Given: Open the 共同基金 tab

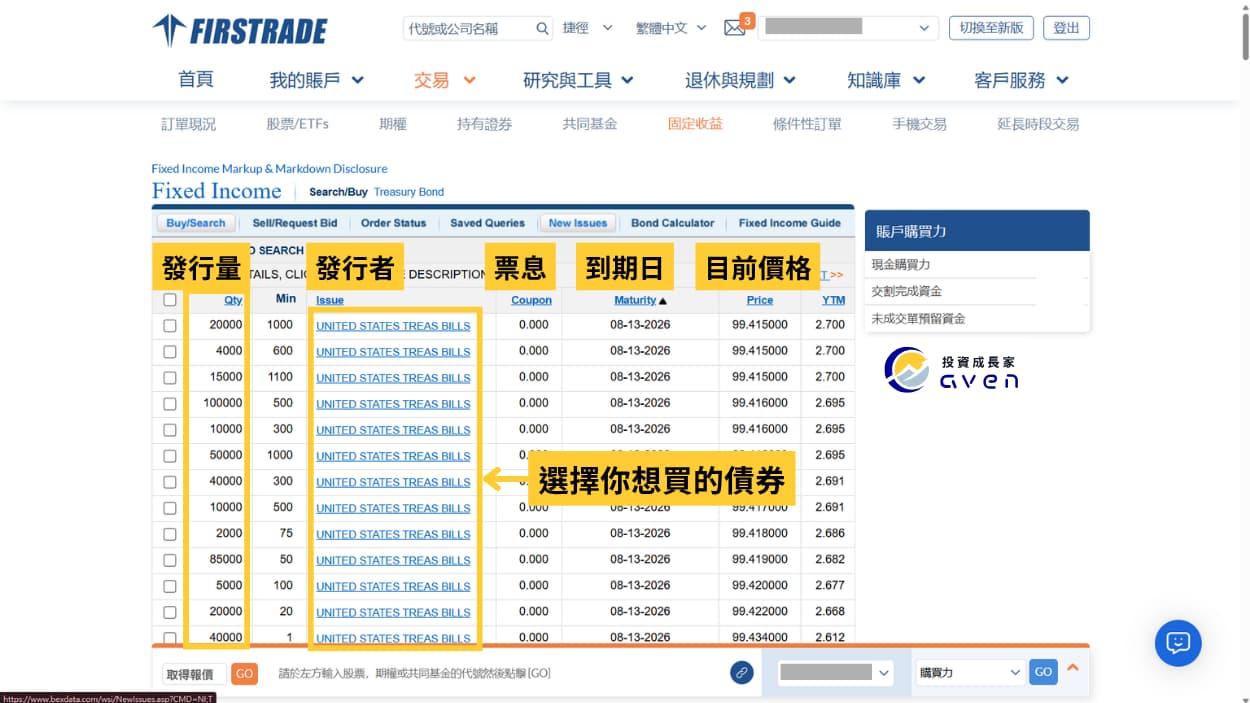Looking at the screenshot, I should coord(590,124).
